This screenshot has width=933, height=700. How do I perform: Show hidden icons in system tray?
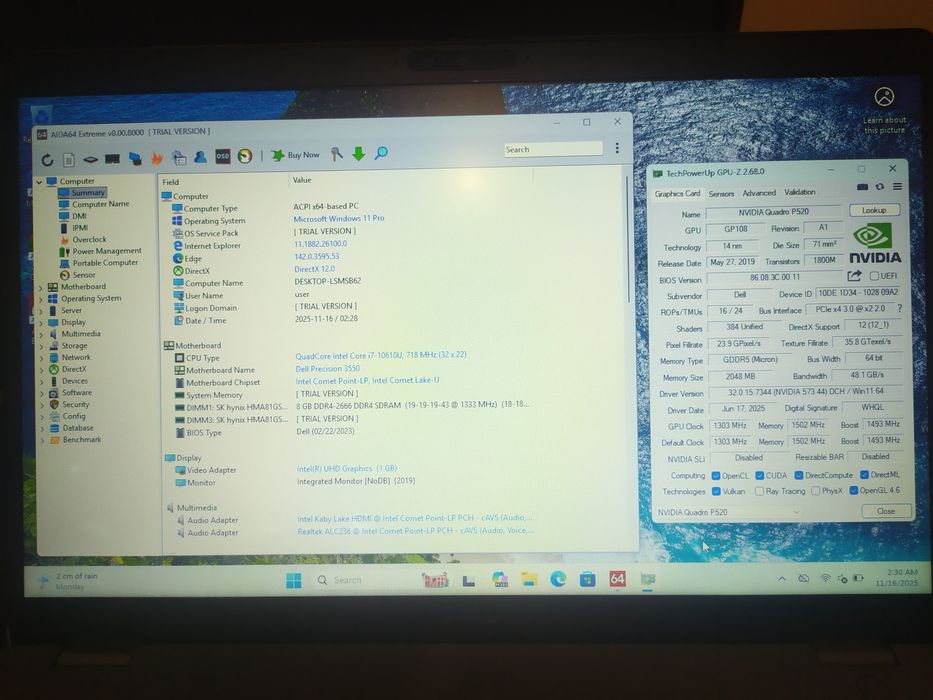782,579
